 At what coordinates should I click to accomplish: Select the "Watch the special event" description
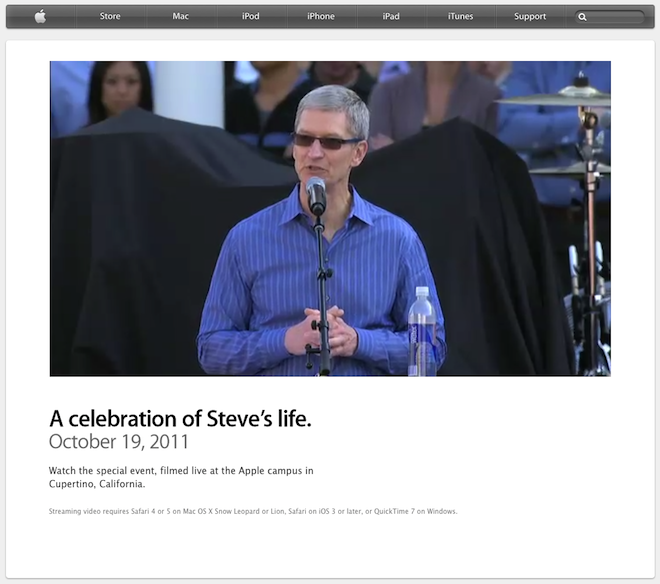181,477
